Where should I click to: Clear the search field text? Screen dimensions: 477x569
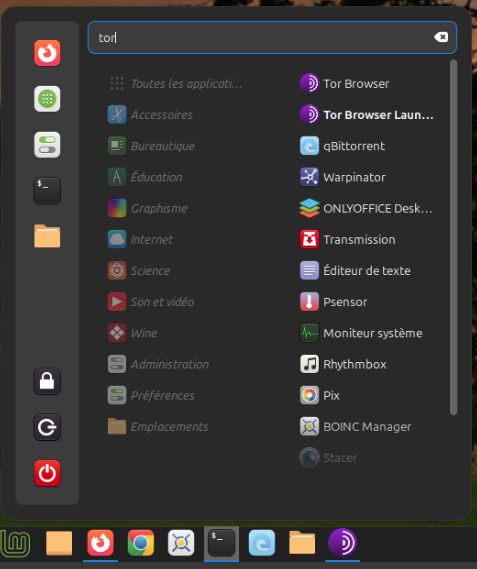pos(441,37)
